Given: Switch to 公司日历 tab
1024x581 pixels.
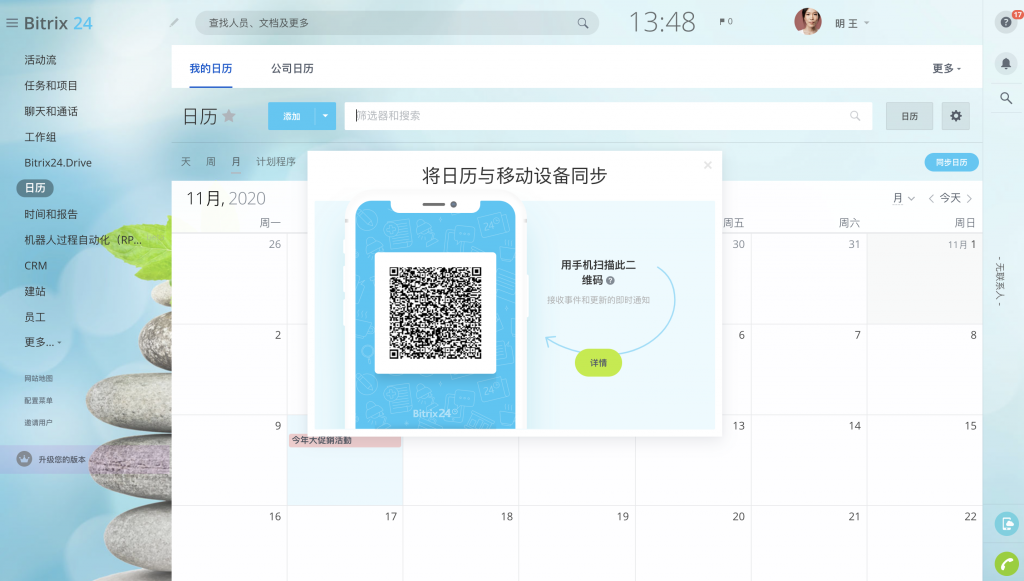Looking at the screenshot, I should click(292, 69).
